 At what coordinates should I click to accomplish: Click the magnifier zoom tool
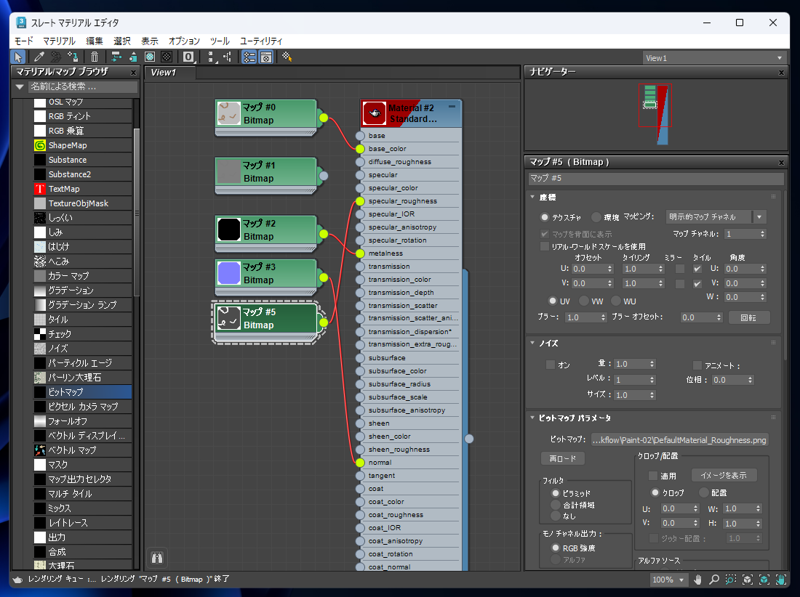(x=715, y=580)
